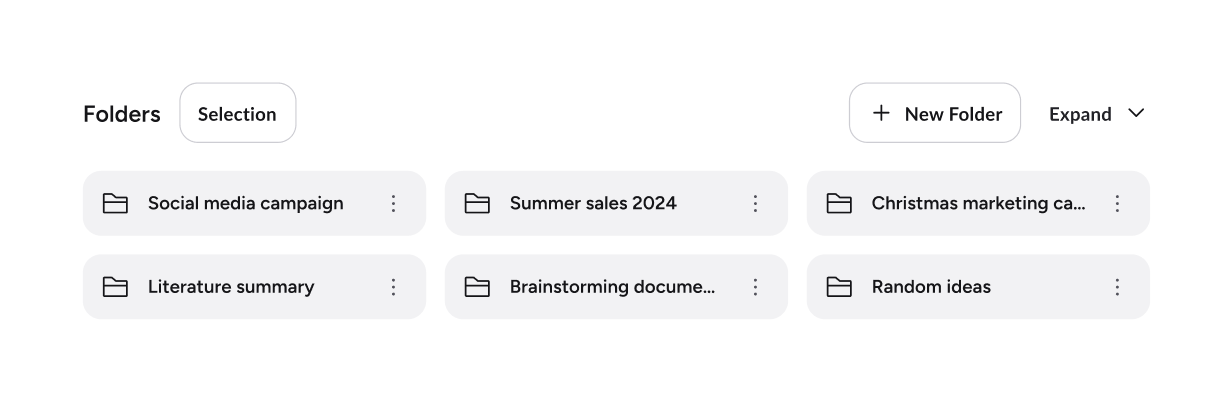Click the Brainstorming document folder icon

[477, 287]
